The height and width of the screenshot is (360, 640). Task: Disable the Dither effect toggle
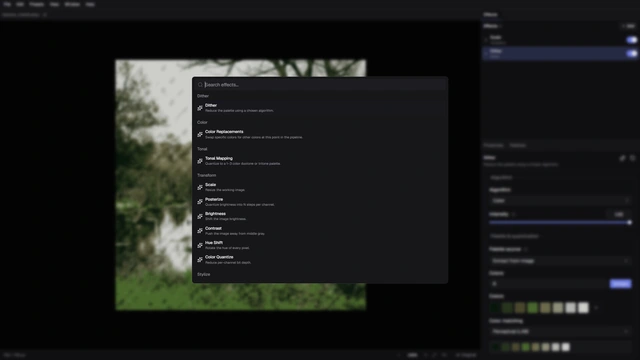pos(631,53)
